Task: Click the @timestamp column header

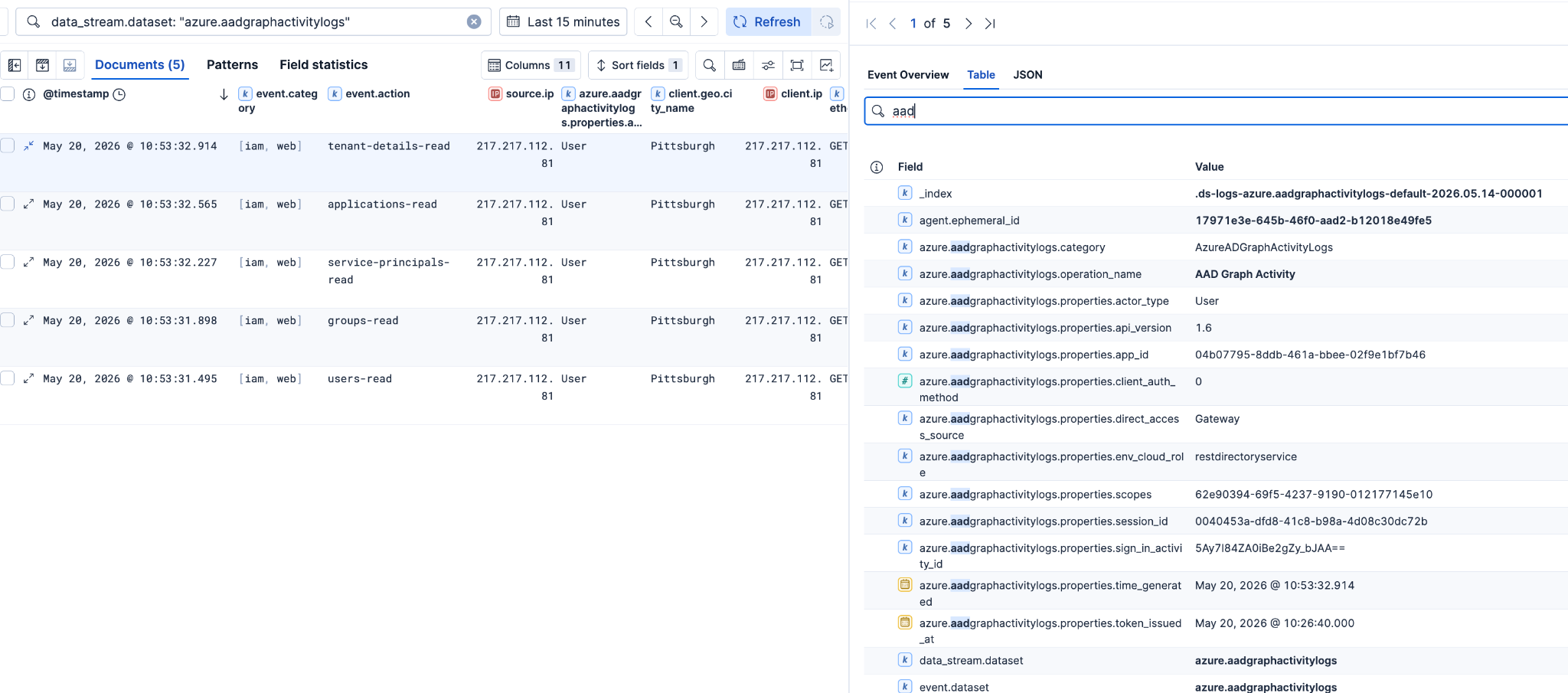Action: click(76, 94)
